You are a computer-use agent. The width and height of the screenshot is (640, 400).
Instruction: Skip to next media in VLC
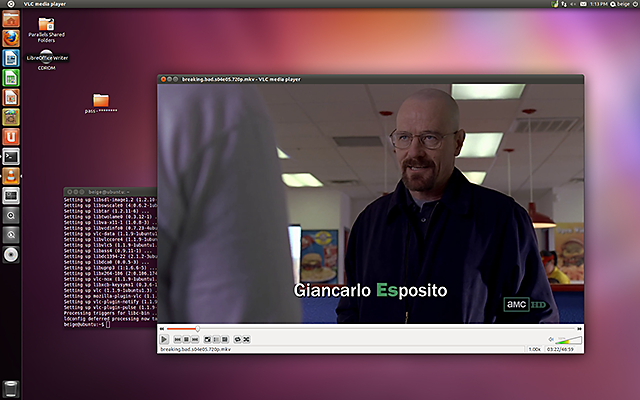pyautogui.click(x=195, y=340)
